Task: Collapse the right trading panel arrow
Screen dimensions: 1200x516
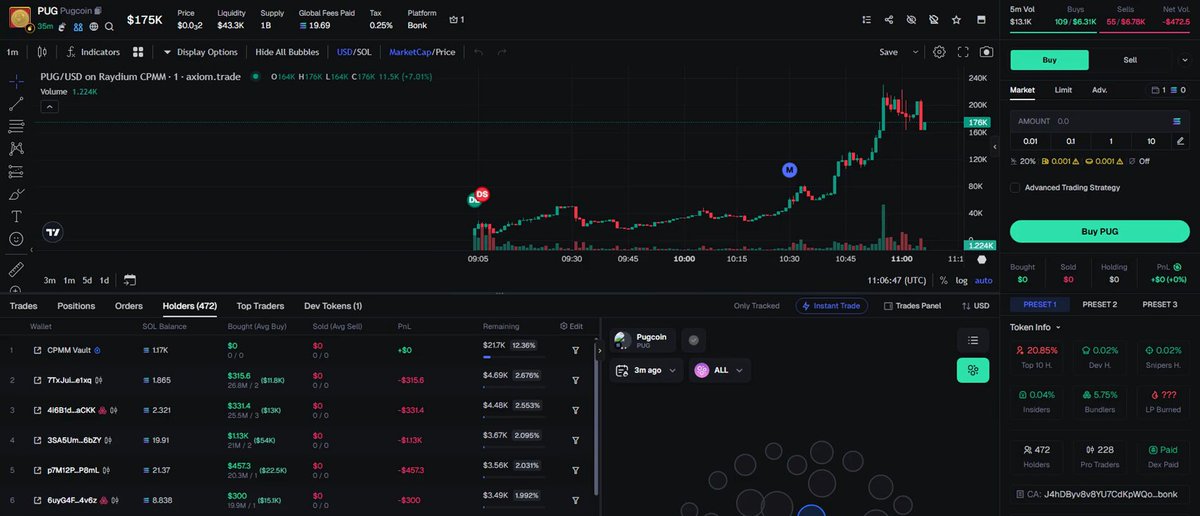Action: 995,147
